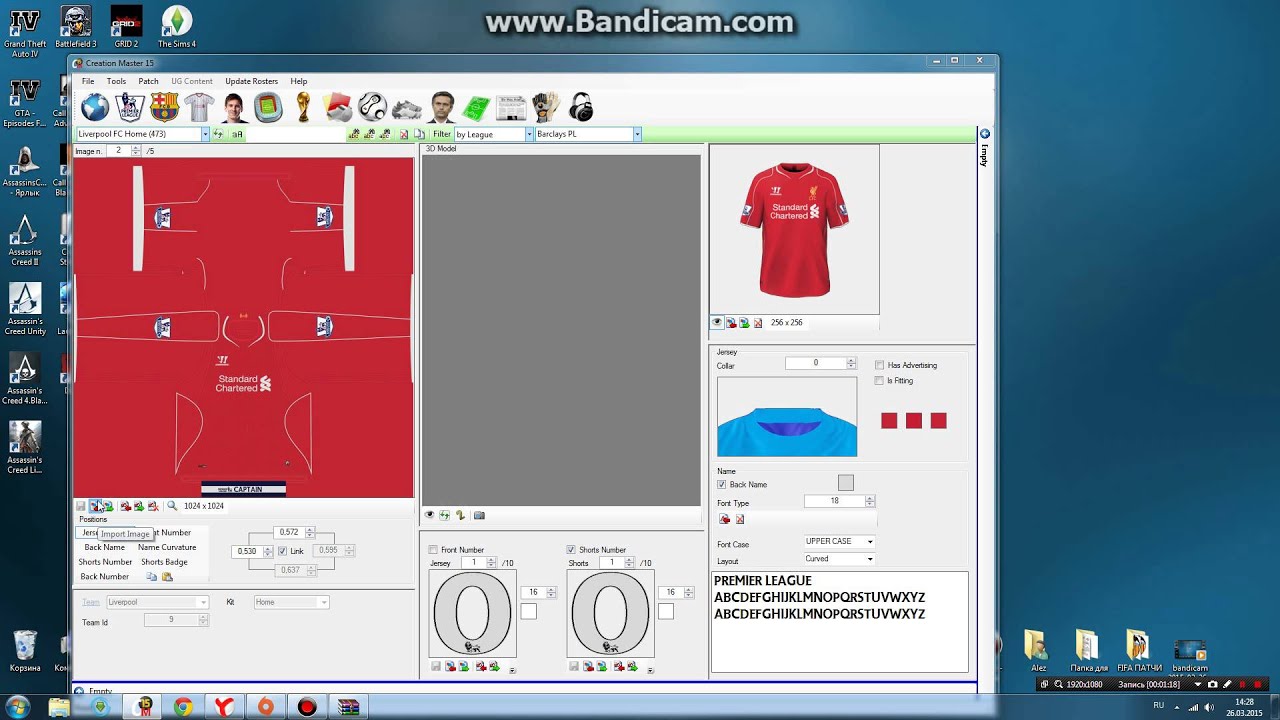Open the Premier League leagues icon
1280x720 pixels.
[130, 107]
